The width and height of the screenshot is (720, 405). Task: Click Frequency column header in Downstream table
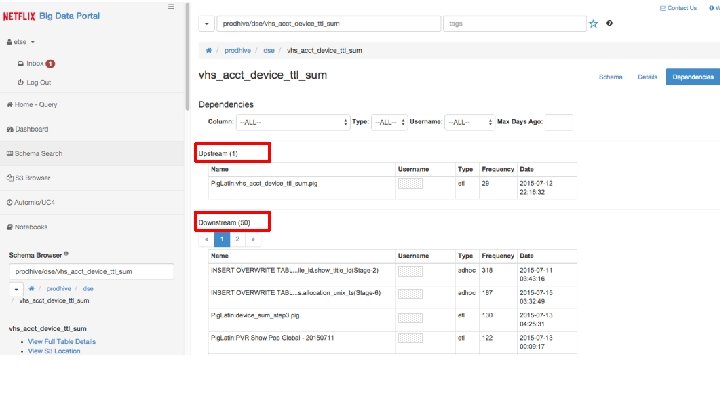tap(498, 256)
